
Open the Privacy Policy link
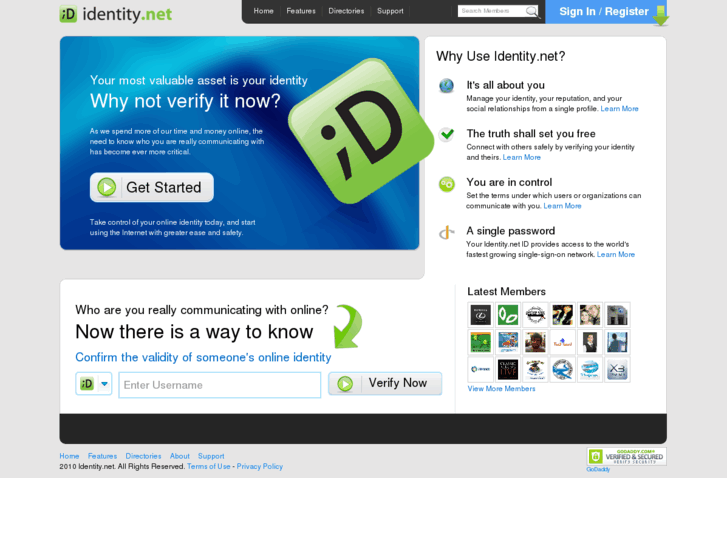point(260,466)
